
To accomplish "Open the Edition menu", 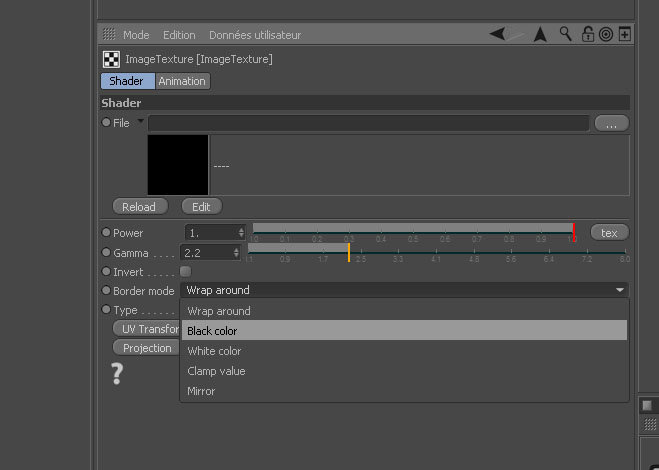I will point(179,35).
